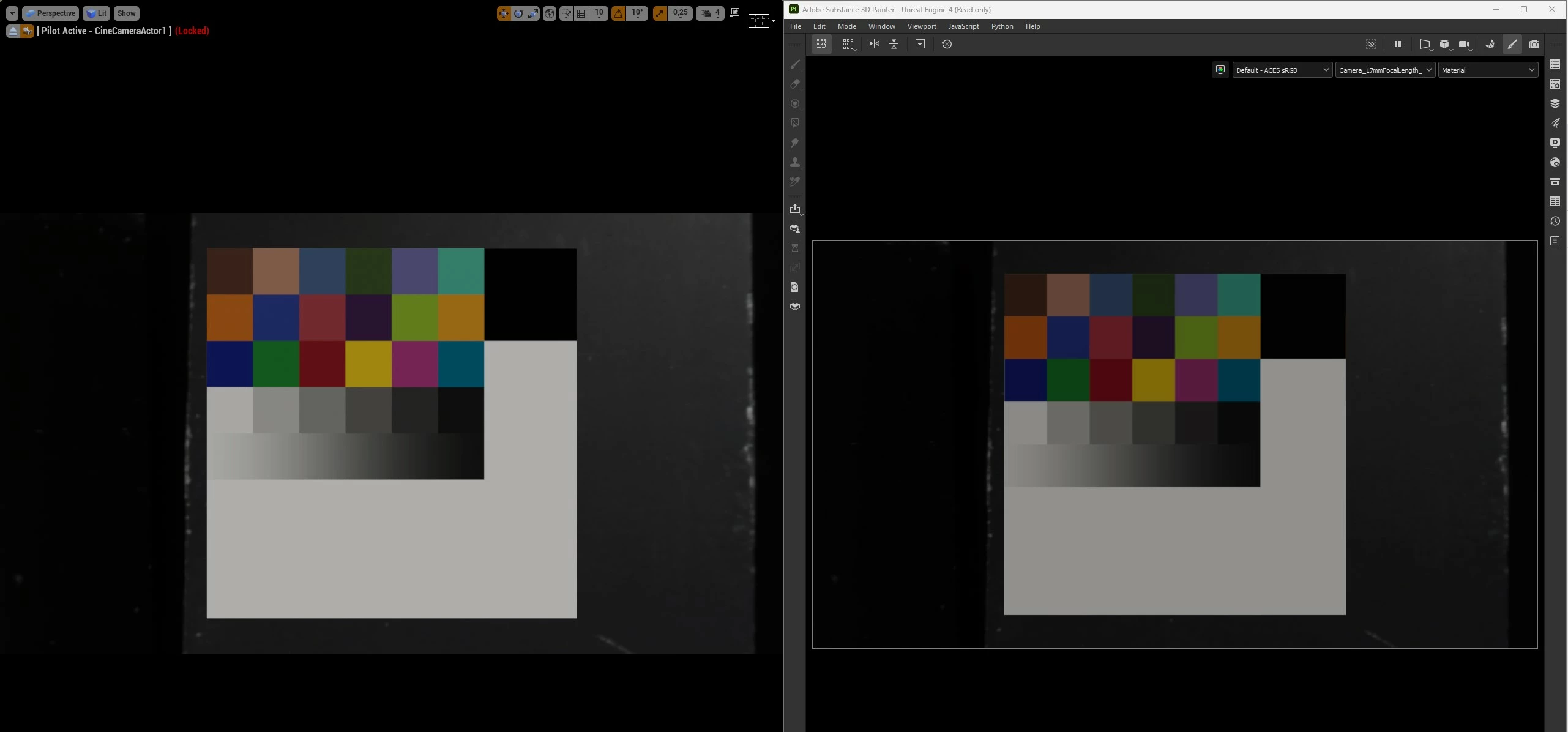Open the Material display mode dropdown
The image size is (1568, 732).
(1488, 70)
